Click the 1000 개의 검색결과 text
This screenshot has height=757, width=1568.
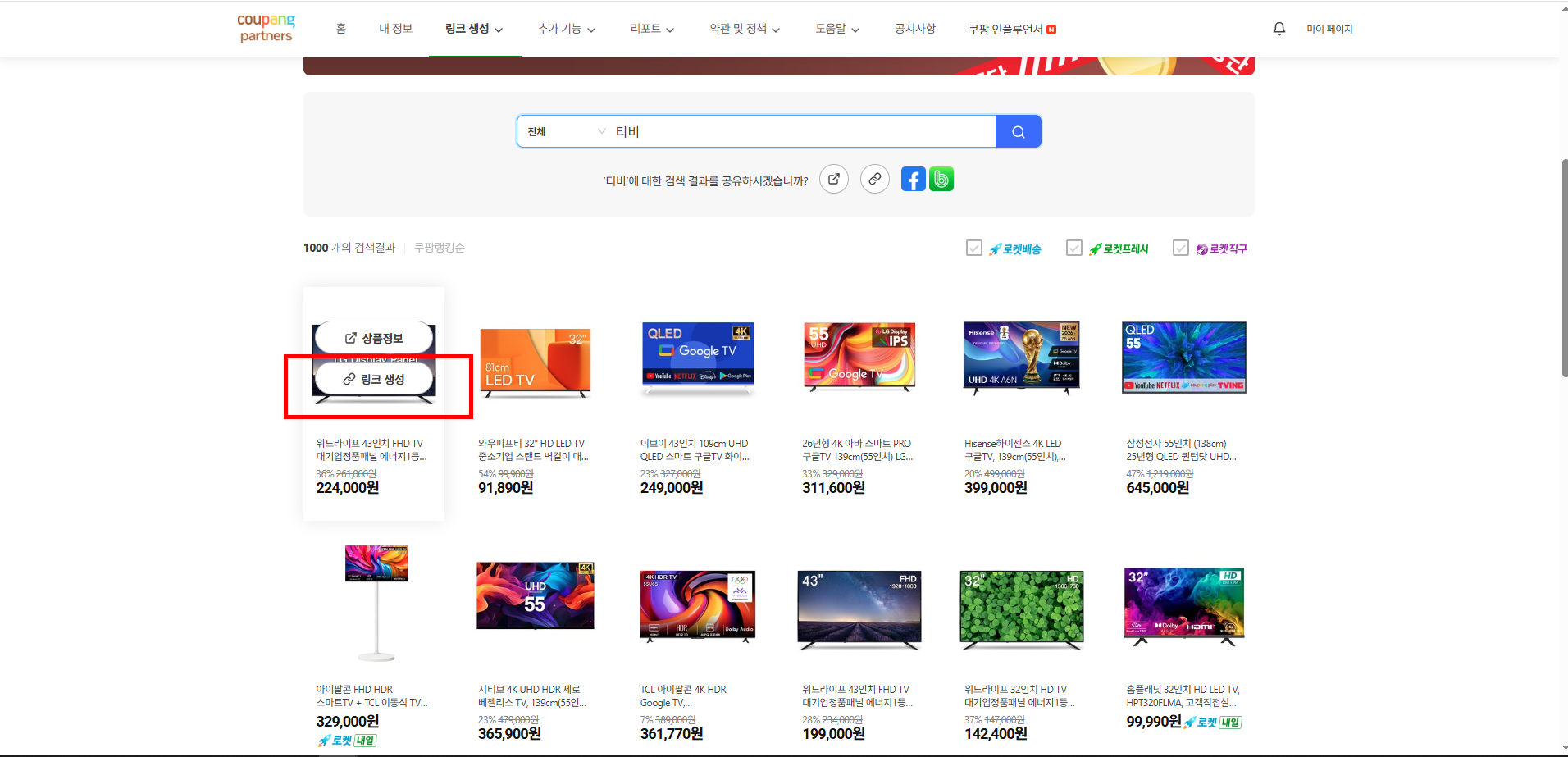[349, 248]
